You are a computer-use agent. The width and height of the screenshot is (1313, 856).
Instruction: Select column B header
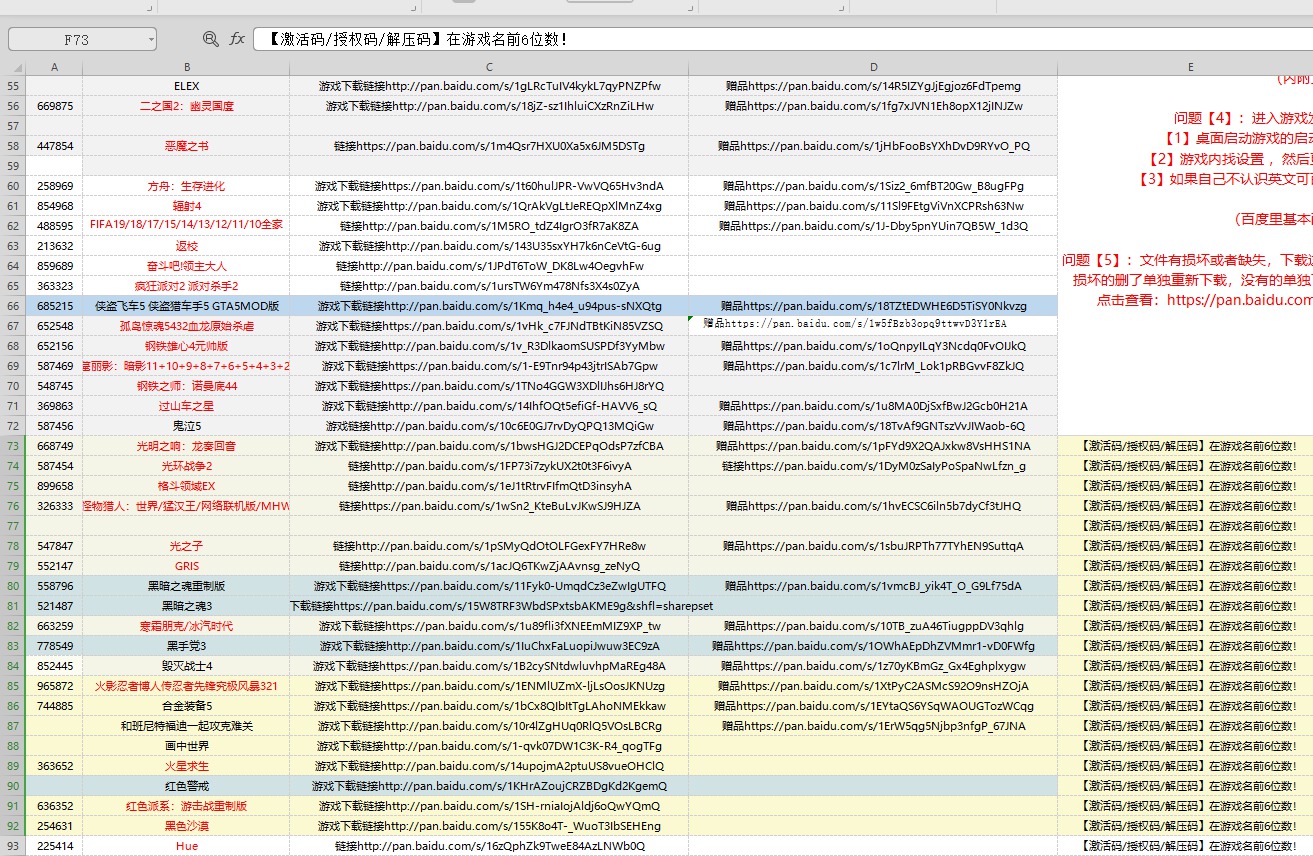pyautogui.click(x=187, y=67)
